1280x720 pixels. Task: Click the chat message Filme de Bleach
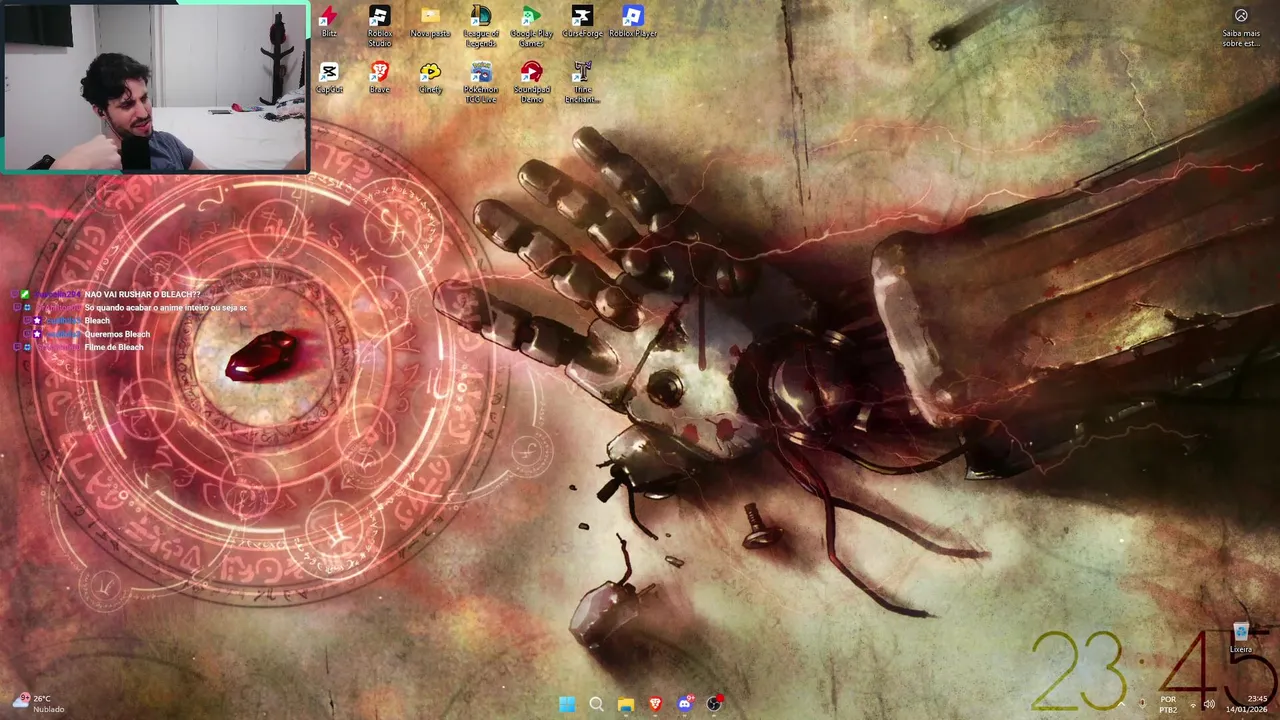(x=114, y=347)
